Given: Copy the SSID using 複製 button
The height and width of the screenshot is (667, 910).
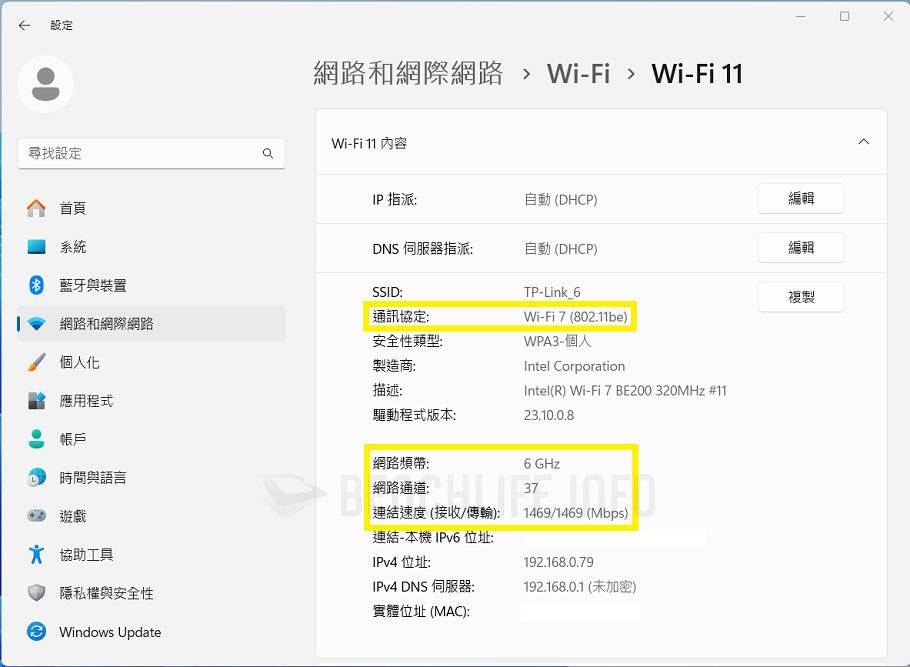Looking at the screenshot, I should (800, 296).
